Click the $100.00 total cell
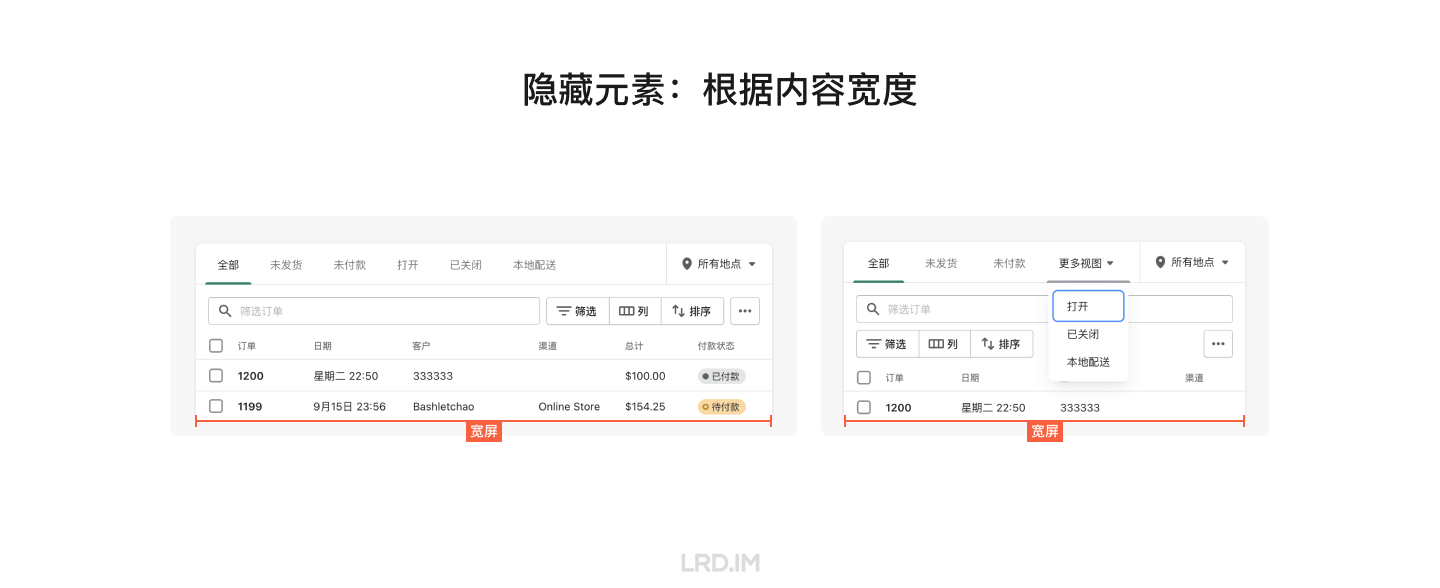Image resolution: width=1440 pixels, height=588 pixels. point(645,376)
